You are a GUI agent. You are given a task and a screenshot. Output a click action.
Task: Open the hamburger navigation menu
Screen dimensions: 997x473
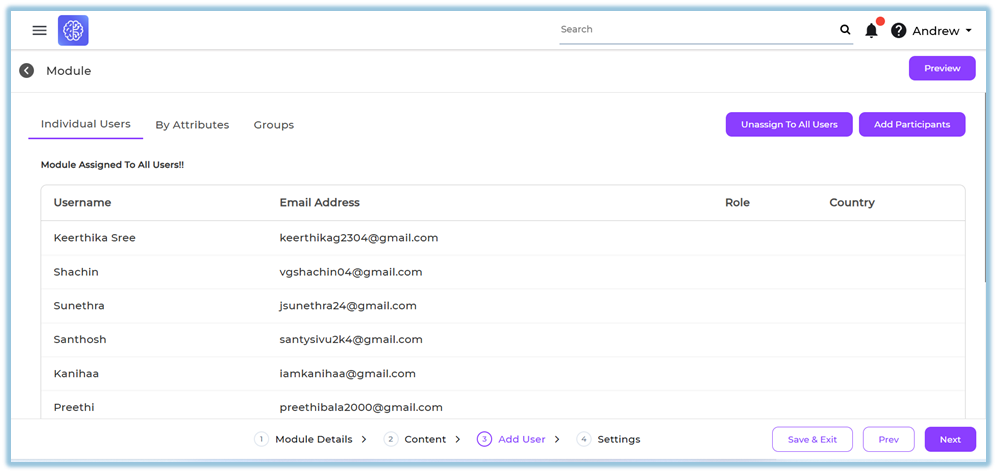pos(39,30)
